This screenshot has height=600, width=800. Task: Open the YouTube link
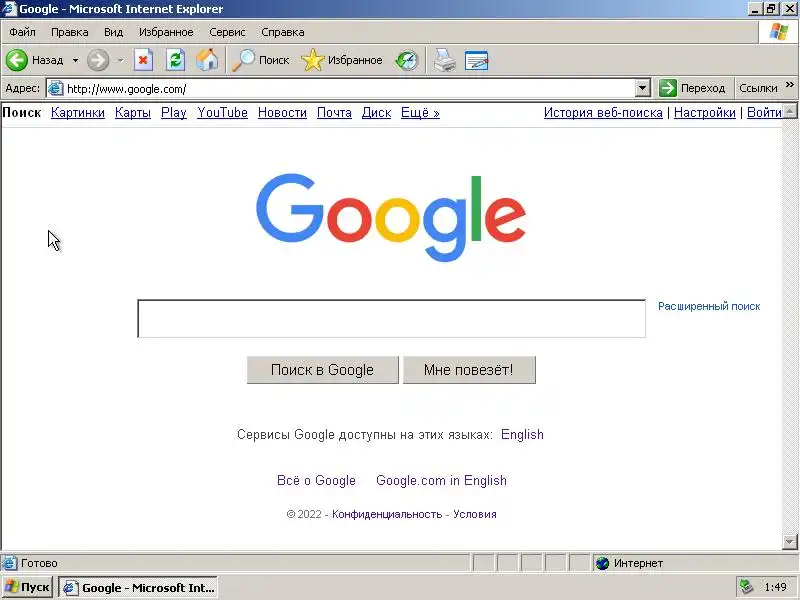(222, 113)
